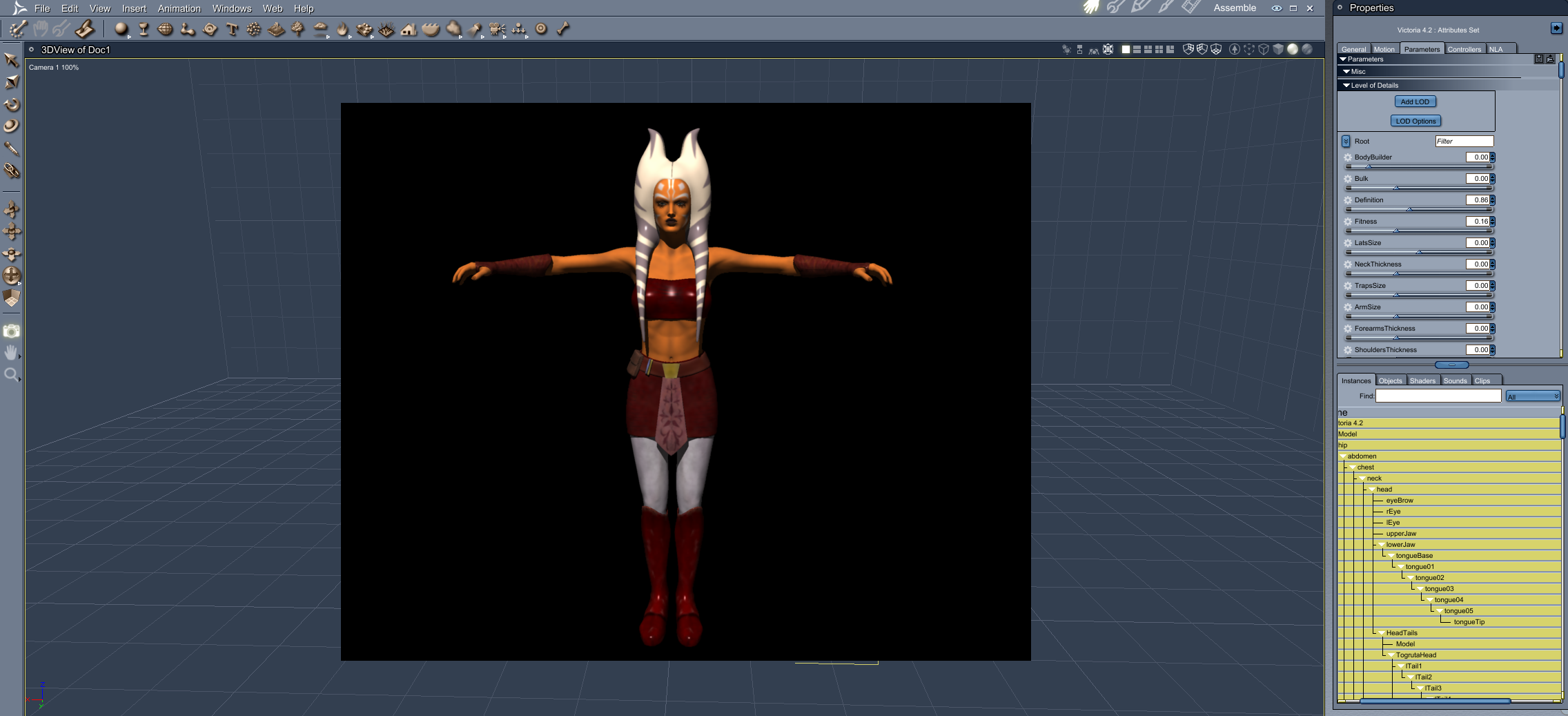Collapse the Misc section
1568x716 pixels.
point(1346,72)
